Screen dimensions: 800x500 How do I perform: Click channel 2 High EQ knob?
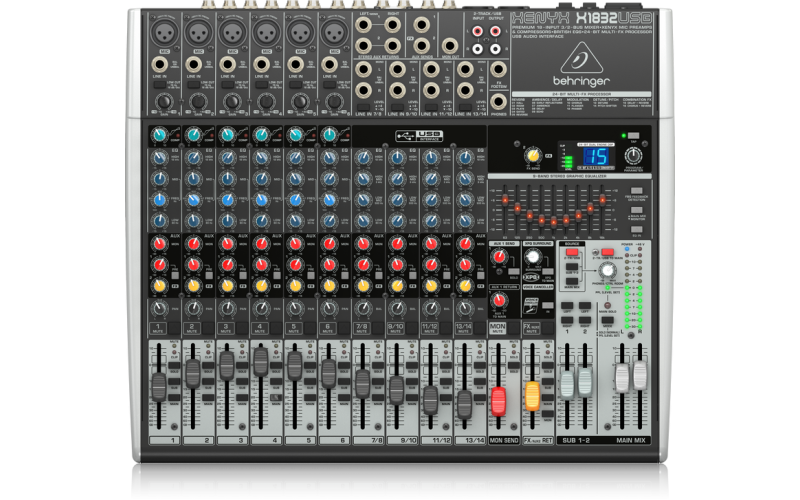point(194,158)
